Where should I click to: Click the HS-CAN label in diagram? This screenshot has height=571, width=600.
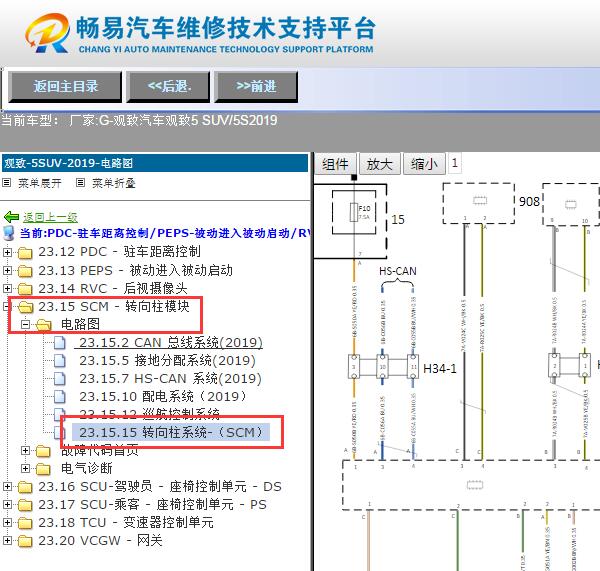[x=398, y=271]
